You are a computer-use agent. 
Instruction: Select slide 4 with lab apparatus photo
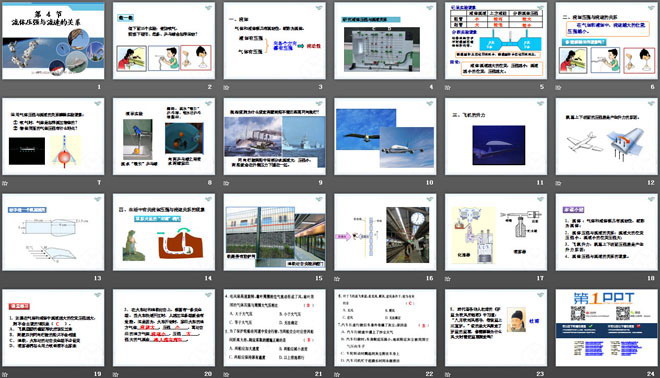click(x=385, y=41)
